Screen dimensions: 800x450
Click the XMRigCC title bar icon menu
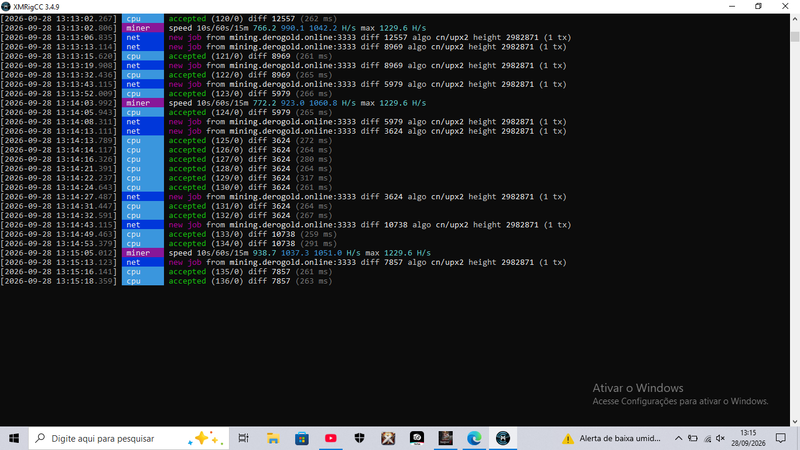coord(6,7)
